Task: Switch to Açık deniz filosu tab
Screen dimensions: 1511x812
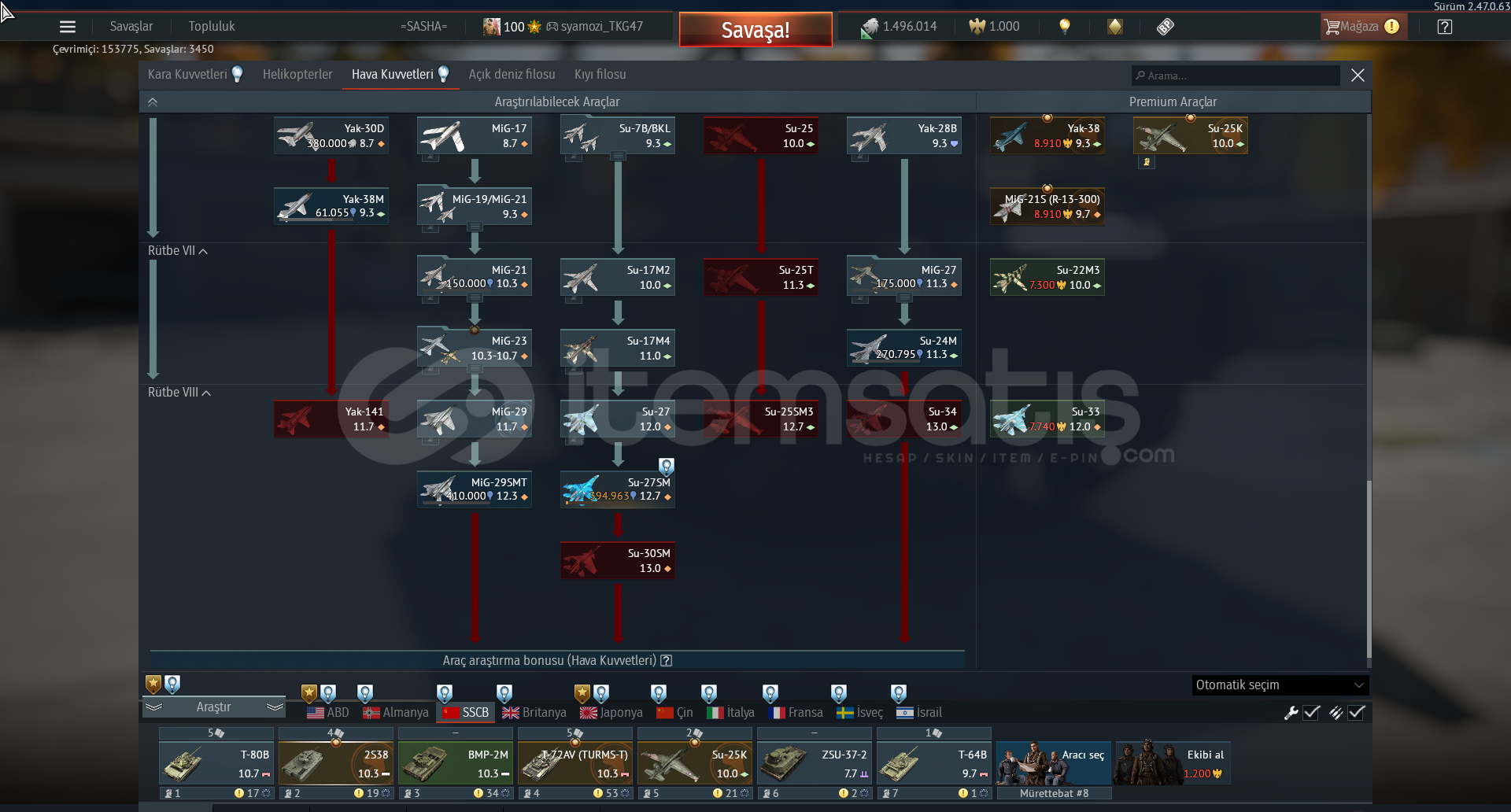Action: pos(512,75)
